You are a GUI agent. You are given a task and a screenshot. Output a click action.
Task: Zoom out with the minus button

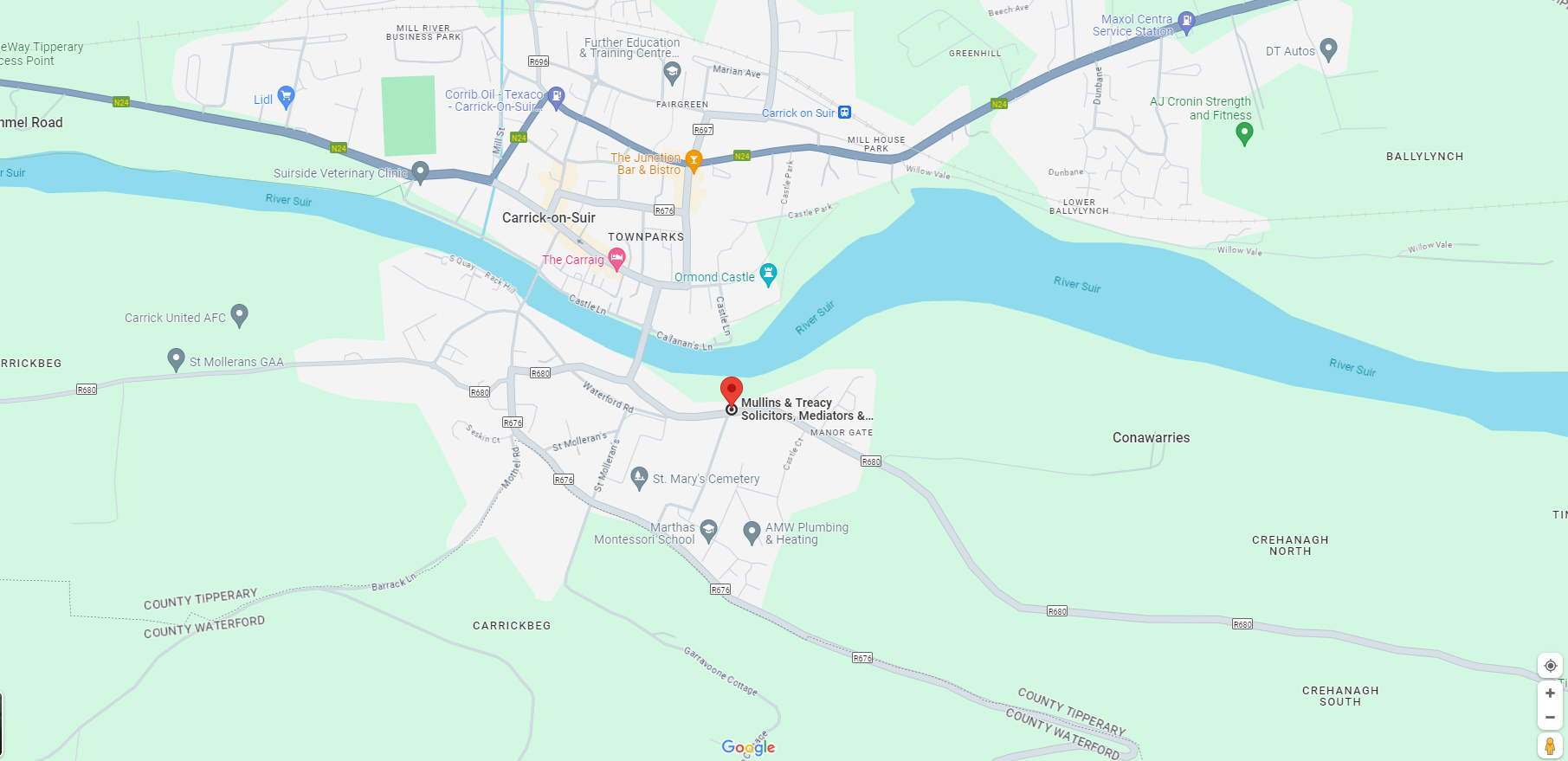coord(1550,717)
